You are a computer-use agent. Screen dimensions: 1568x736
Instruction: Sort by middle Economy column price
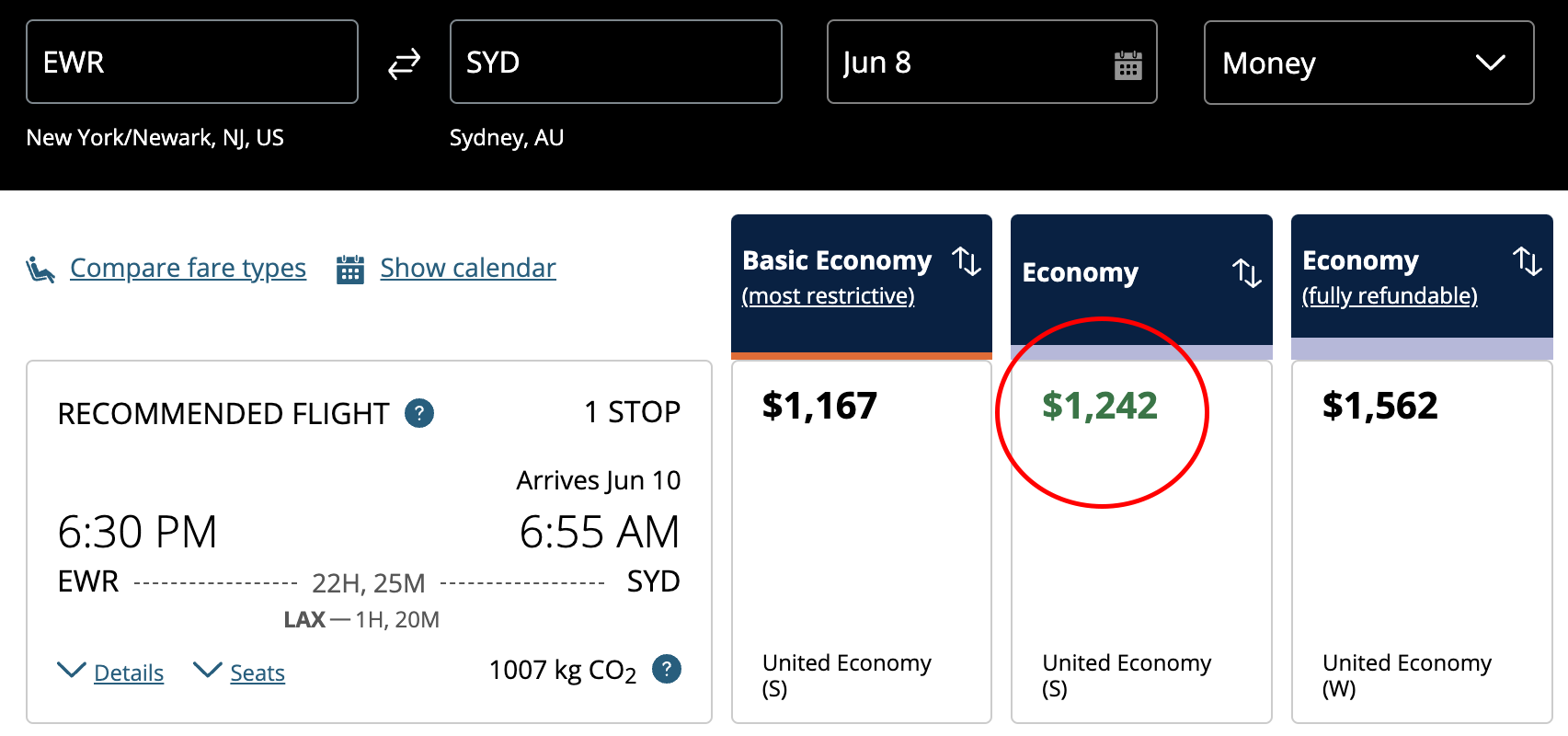pos(1247,273)
